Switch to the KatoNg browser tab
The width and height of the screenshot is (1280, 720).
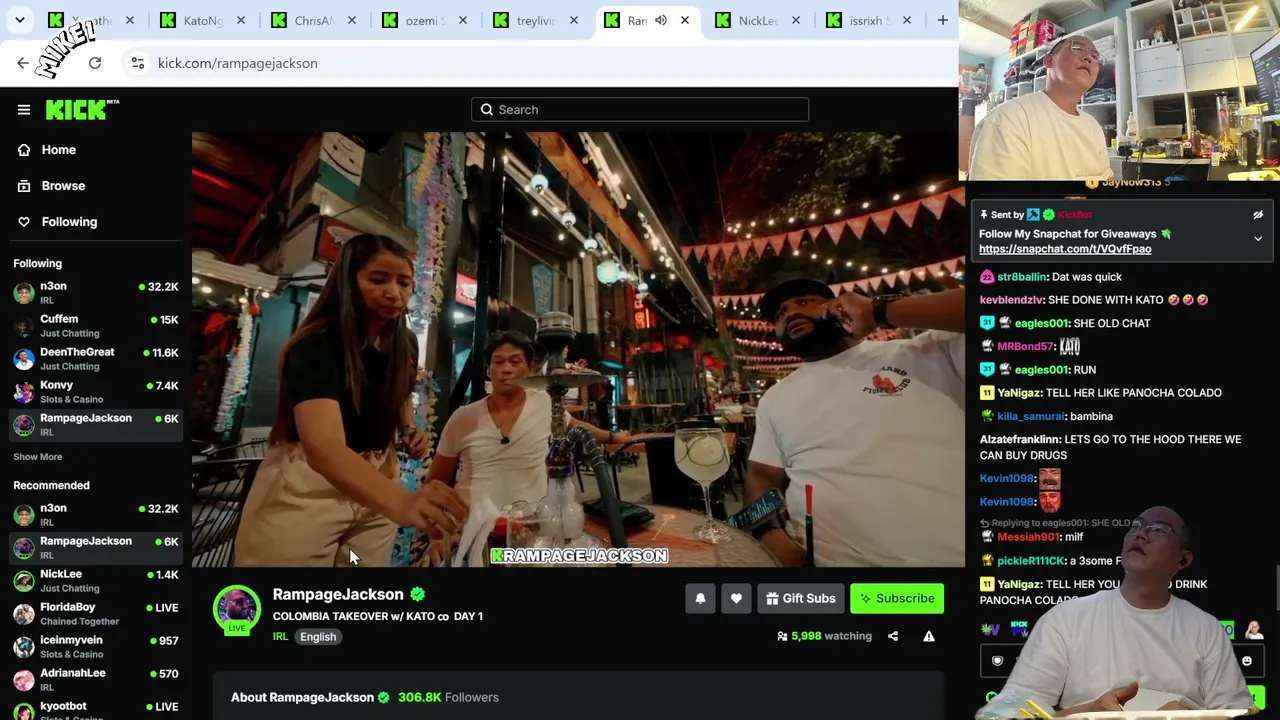click(202, 20)
